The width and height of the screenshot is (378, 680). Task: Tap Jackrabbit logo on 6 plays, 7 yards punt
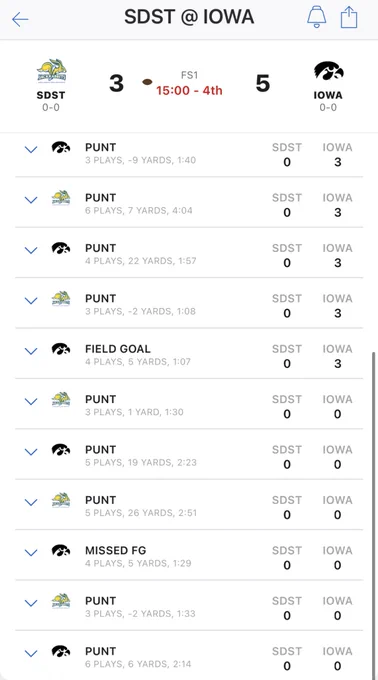[x=61, y=198]
